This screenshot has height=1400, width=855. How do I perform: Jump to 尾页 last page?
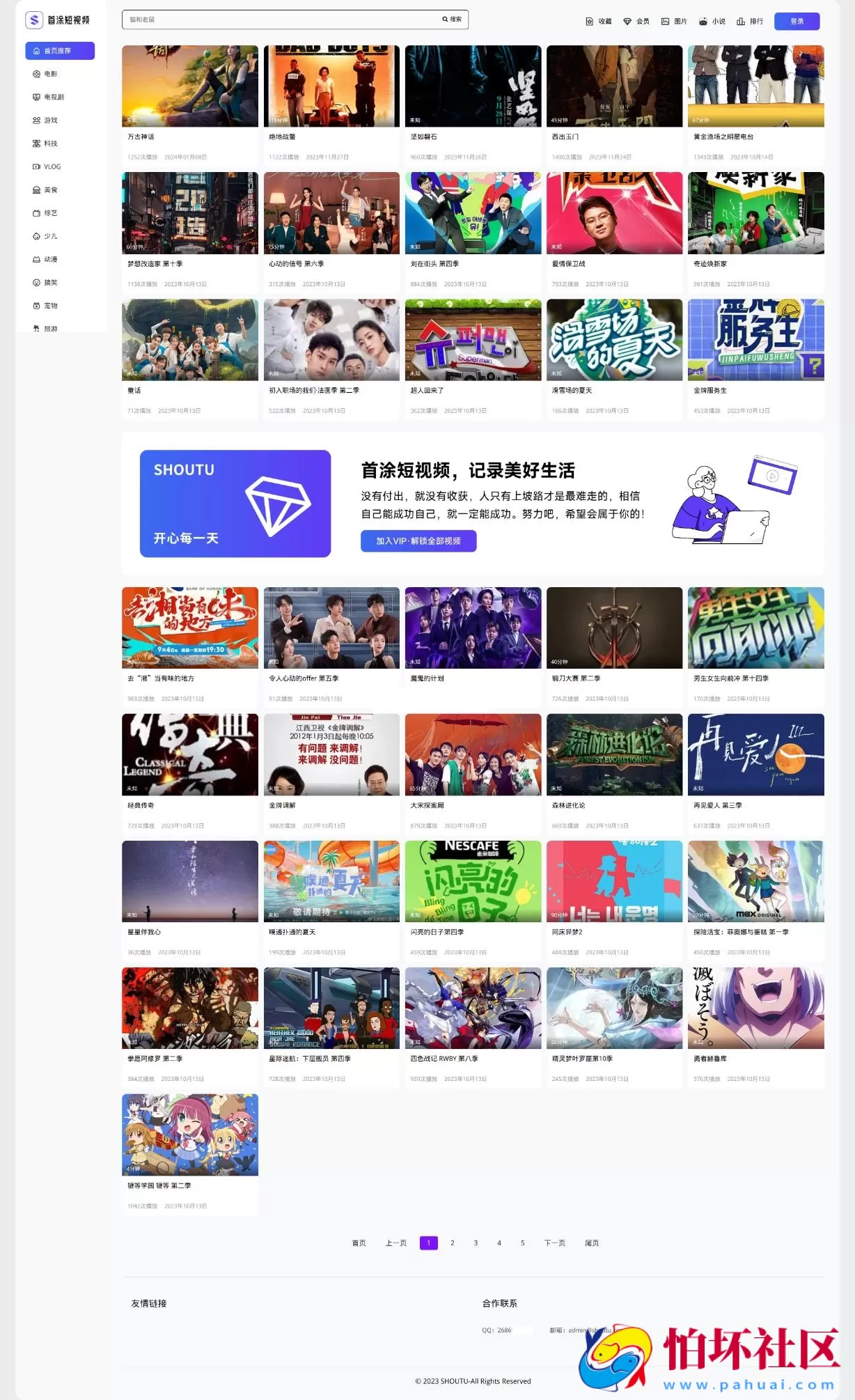[592, 1243]
